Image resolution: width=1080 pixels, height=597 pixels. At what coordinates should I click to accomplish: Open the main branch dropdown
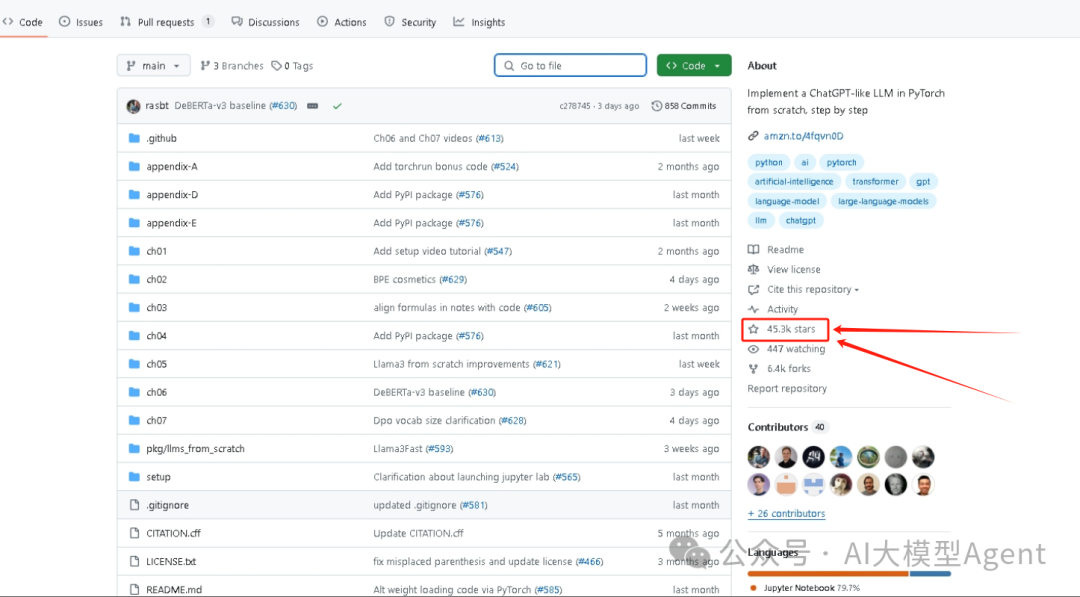(x=153, y=65)
